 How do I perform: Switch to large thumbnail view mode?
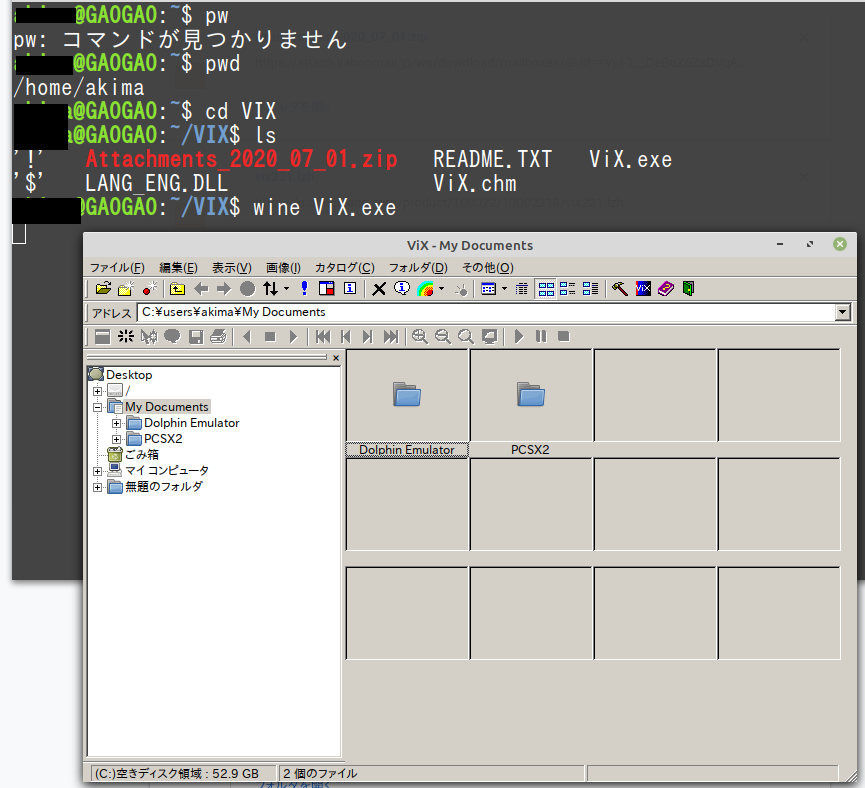pyautogui.click(x=547, y=289)
